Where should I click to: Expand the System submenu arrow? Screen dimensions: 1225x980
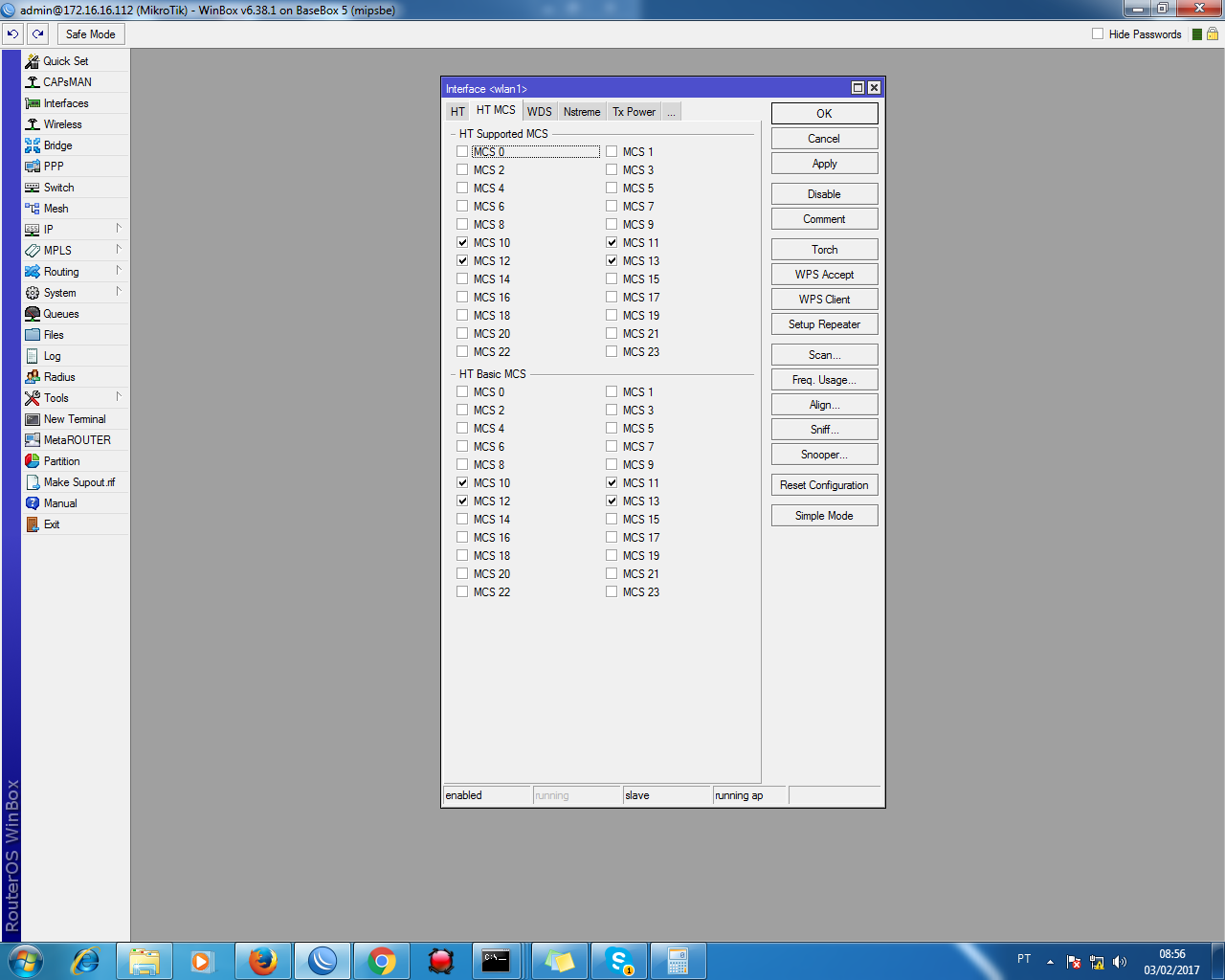click(119, 291)
